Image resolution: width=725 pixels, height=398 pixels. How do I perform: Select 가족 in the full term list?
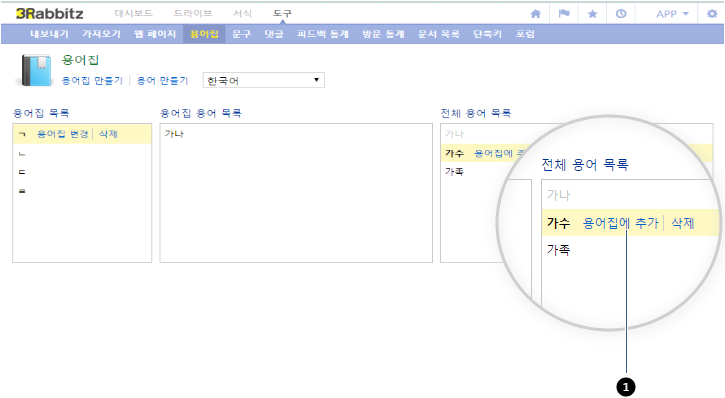tap(454, 171)
